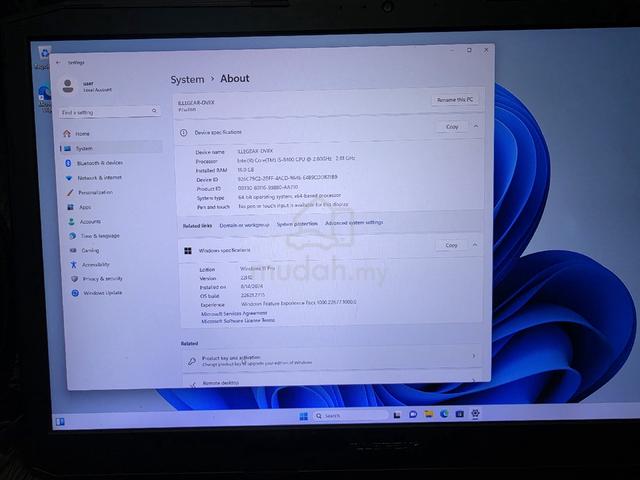The image size is (640, 480).
Task: Click the search magnifier in Find a setting
Action: click(154, 111)
